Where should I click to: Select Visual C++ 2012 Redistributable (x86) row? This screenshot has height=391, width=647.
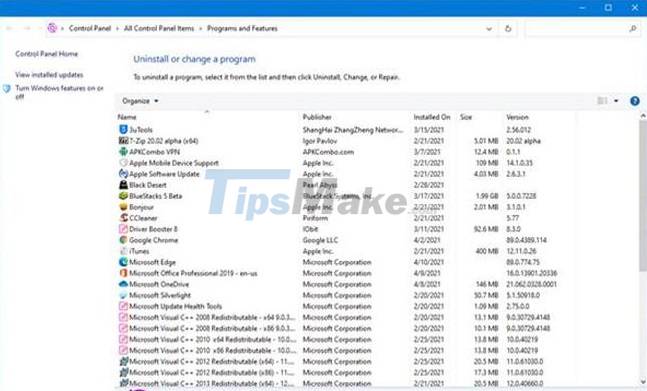347,372
